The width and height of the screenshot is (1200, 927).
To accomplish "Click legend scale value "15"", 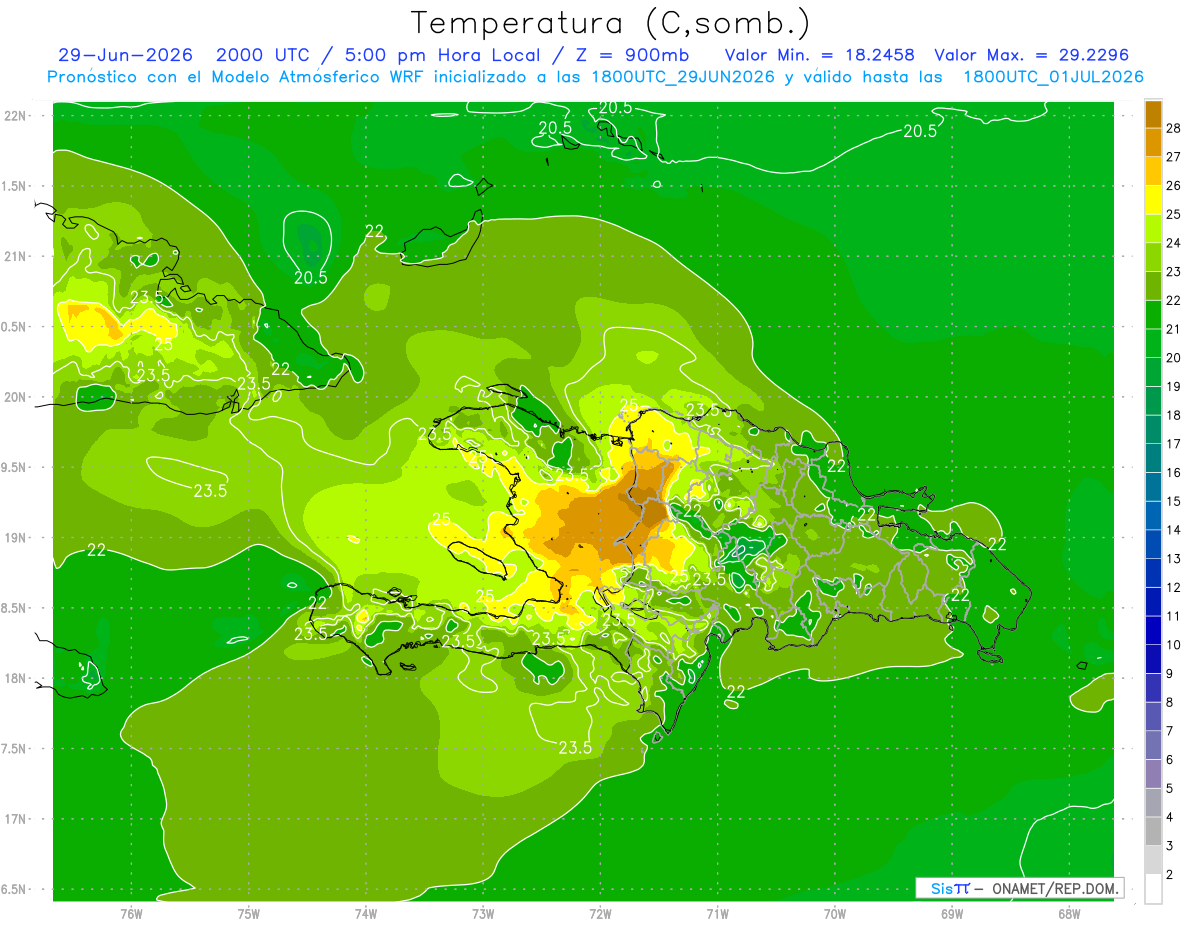I will pyautogui.click(x=1173, y=501).
